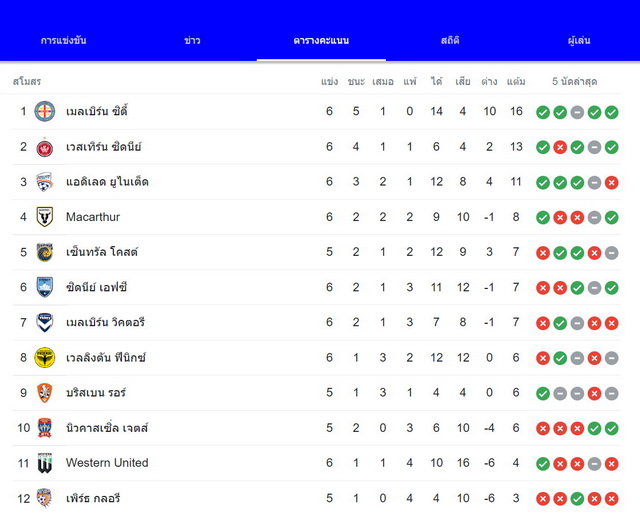640x519 pixels.
Task: Click the Melbourne City club crest
Action: coord(44,111)
